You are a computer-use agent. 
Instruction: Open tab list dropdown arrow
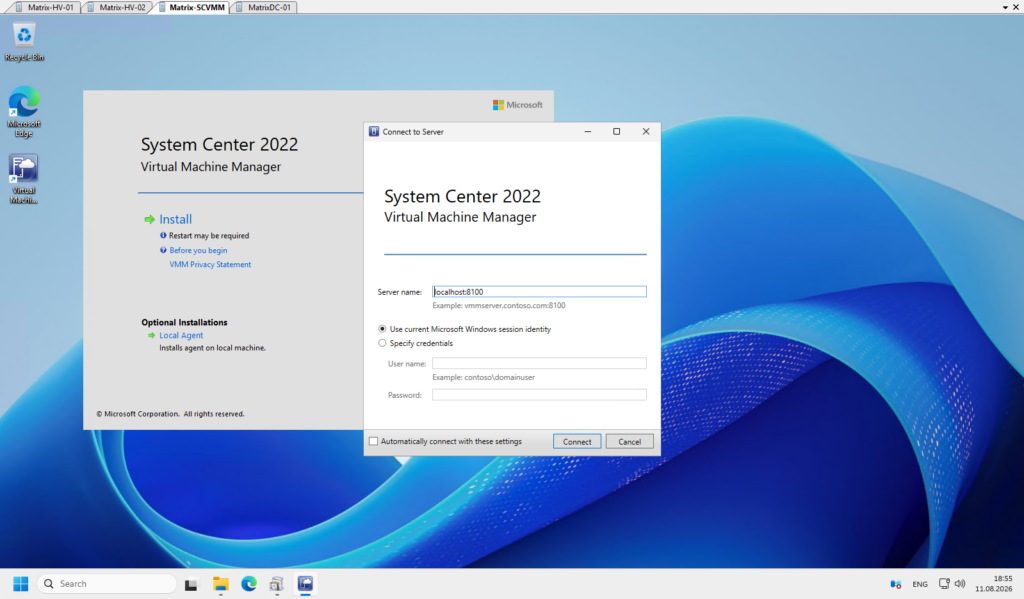pyautogui.click(x=1005, y=7)
